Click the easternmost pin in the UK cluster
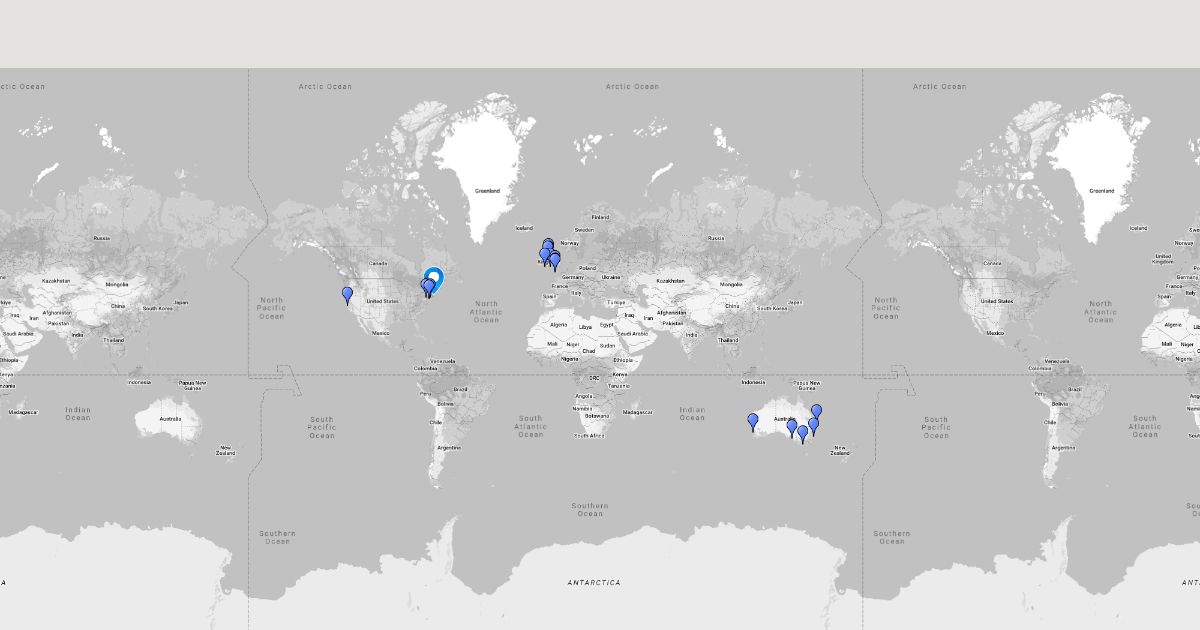The height and width of the screenshot is (630, 1200). 555,261
